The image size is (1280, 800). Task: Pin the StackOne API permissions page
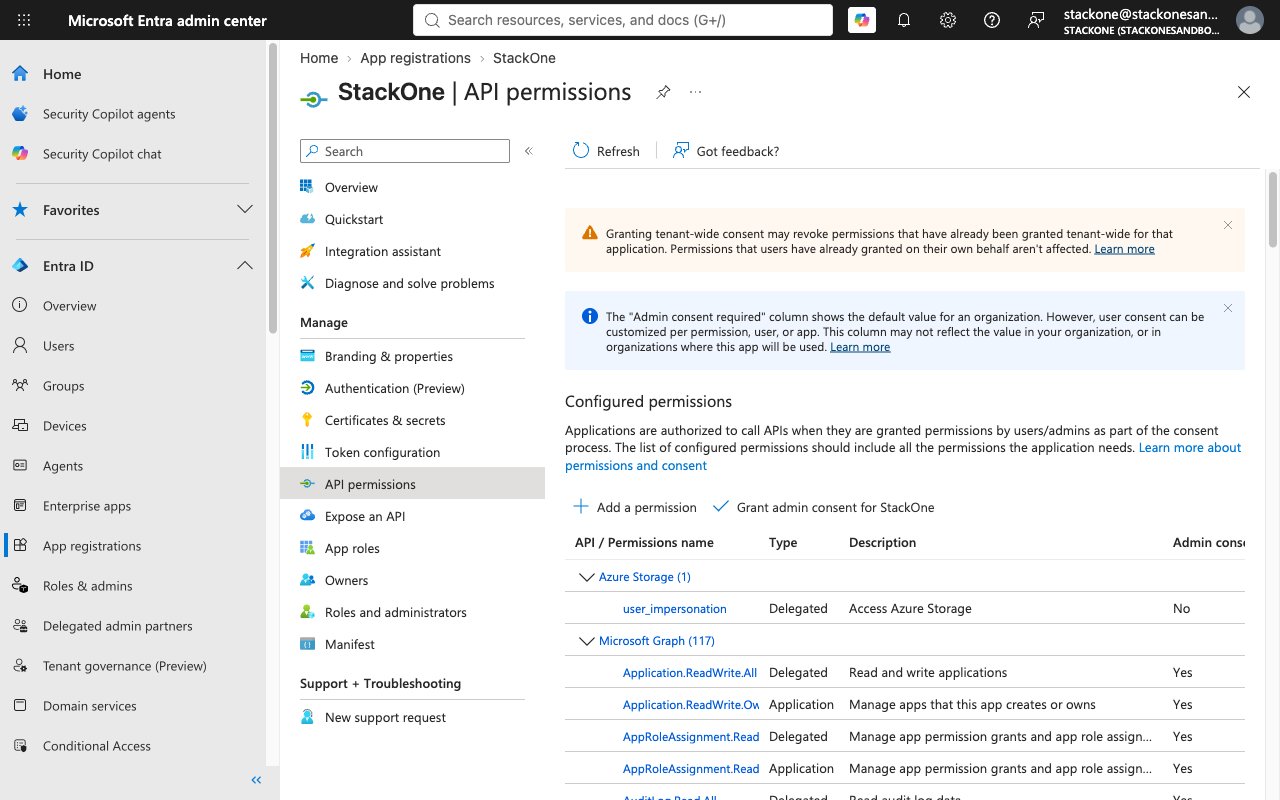click(x=663, y=92)
